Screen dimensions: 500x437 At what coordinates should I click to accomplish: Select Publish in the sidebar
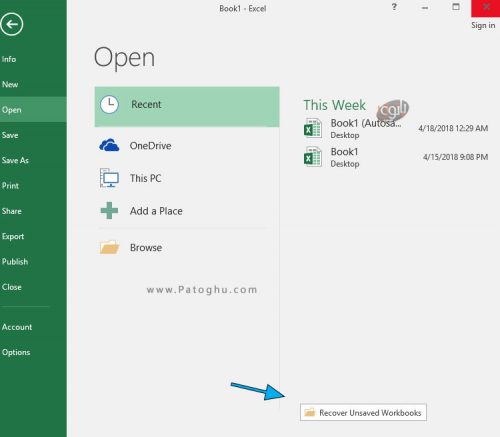point(15,262)
